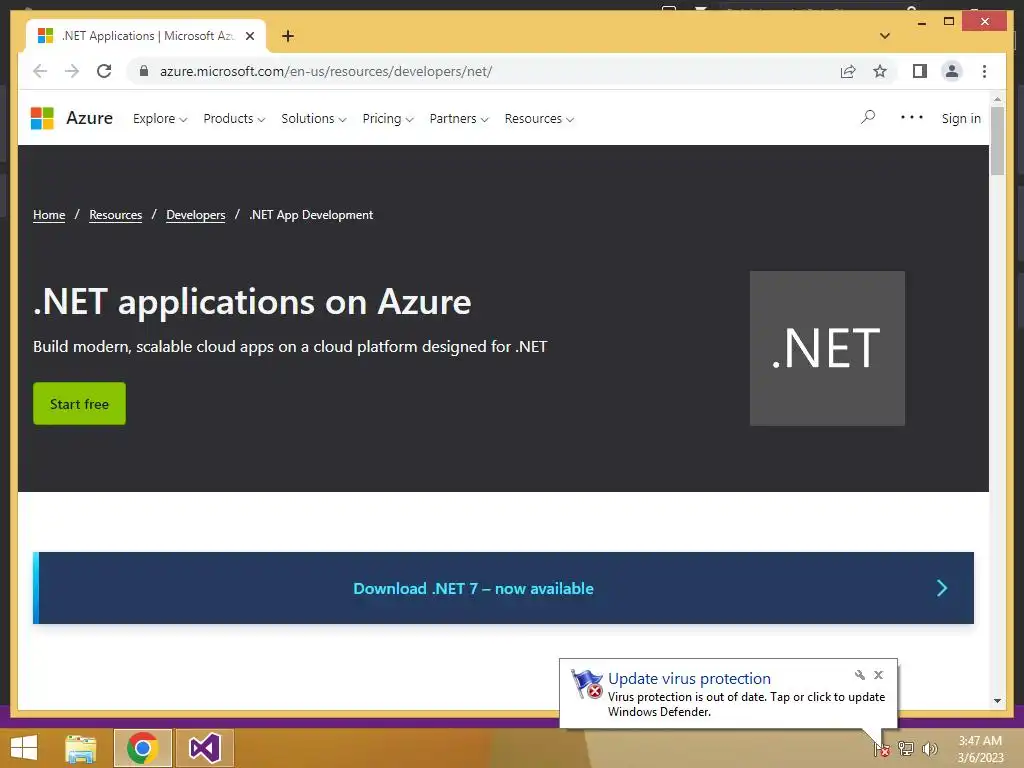Open Visual Studio from the taskbar
This screenshot has width=1024, height=768.
click(204, 748)
